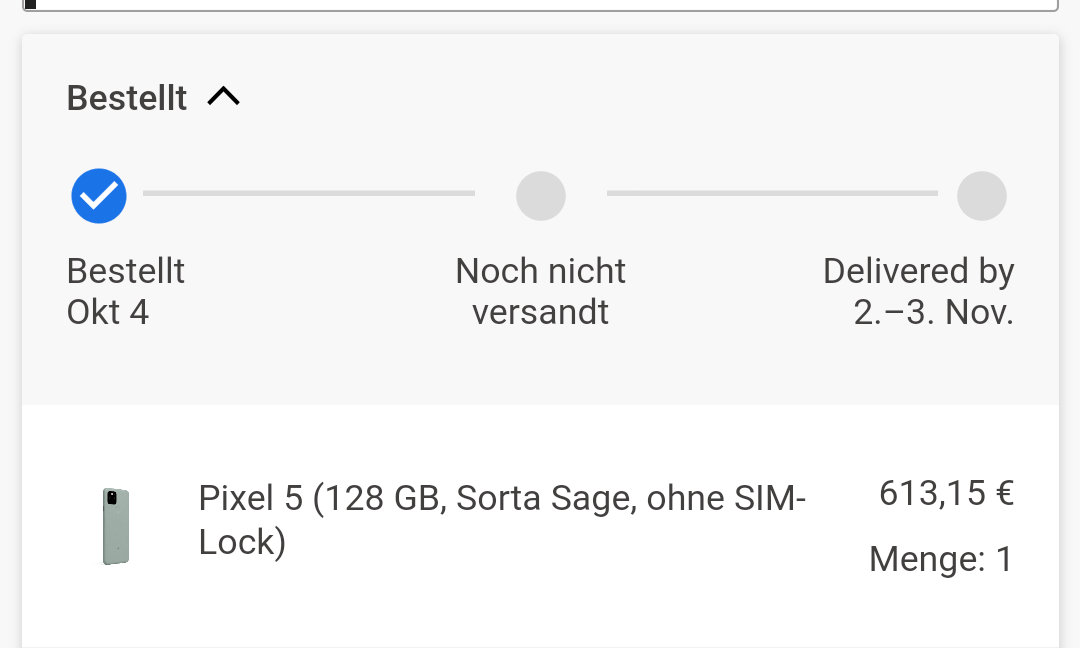Click the bold Bestellt heading

[x=127, y=98]
